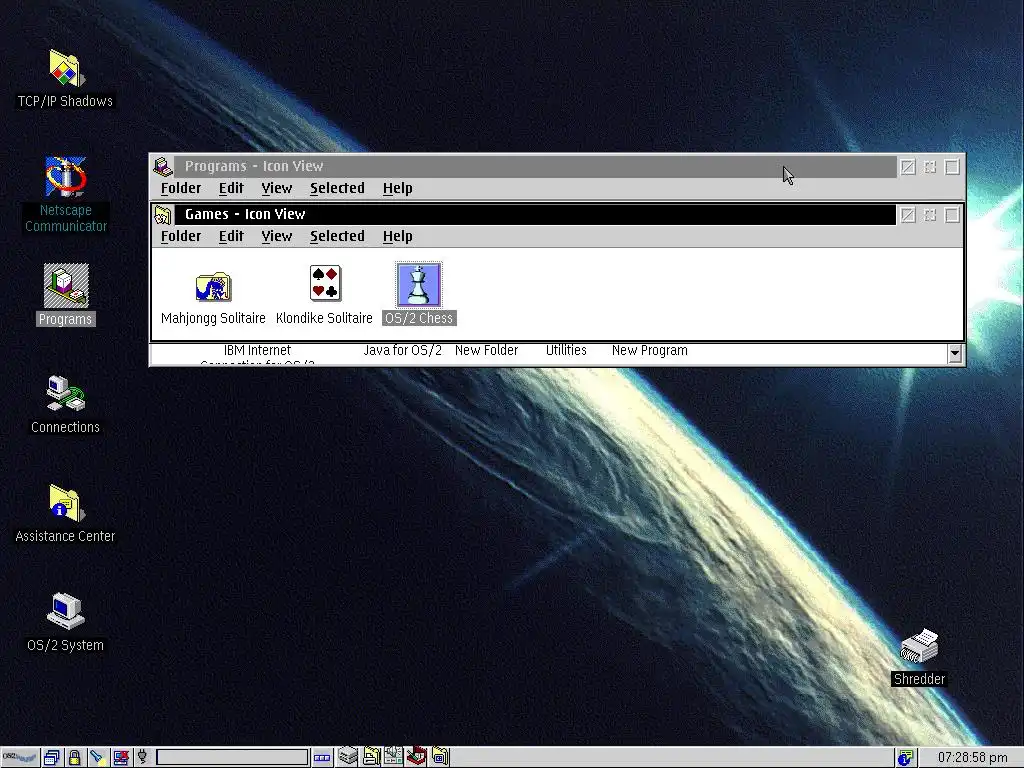Click the scroll down arrow in Programs window
Screen dimensions: 1024x768
(955, 353)
